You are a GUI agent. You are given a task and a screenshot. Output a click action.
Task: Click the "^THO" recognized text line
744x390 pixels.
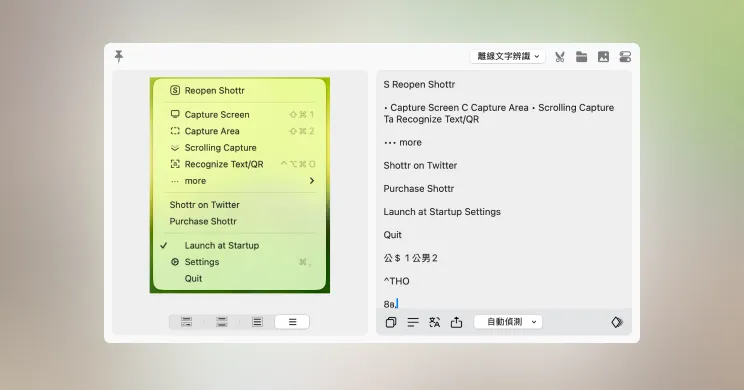[x=396, y=281]
